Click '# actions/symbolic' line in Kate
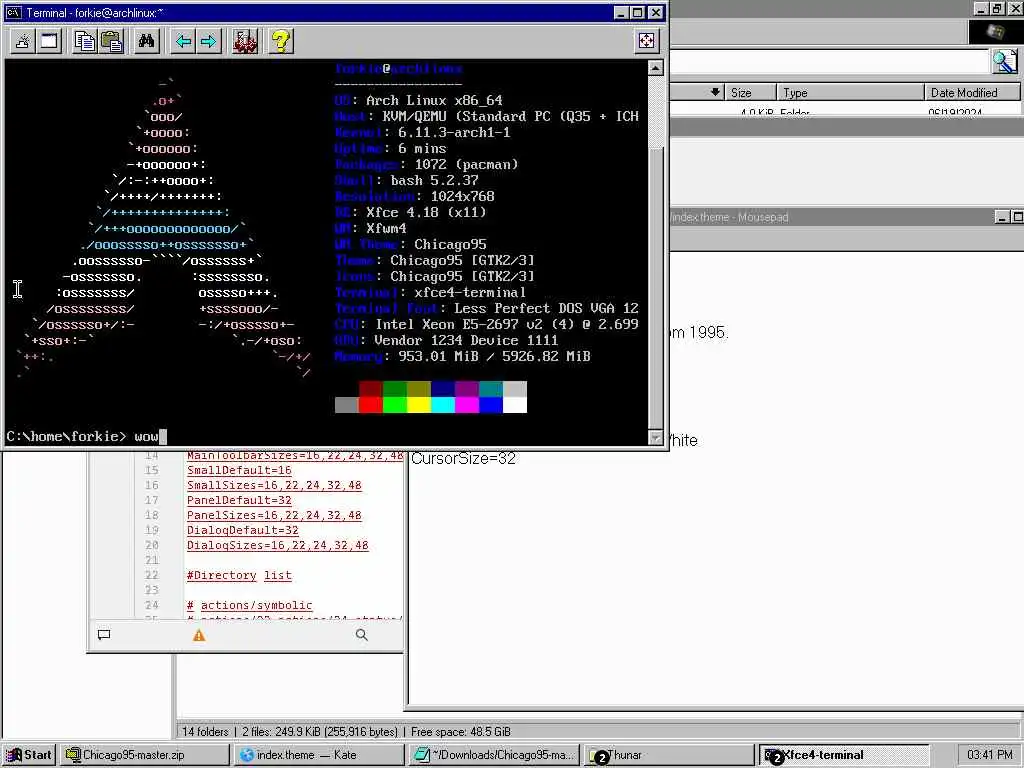1024x768 pixels. 249,605
